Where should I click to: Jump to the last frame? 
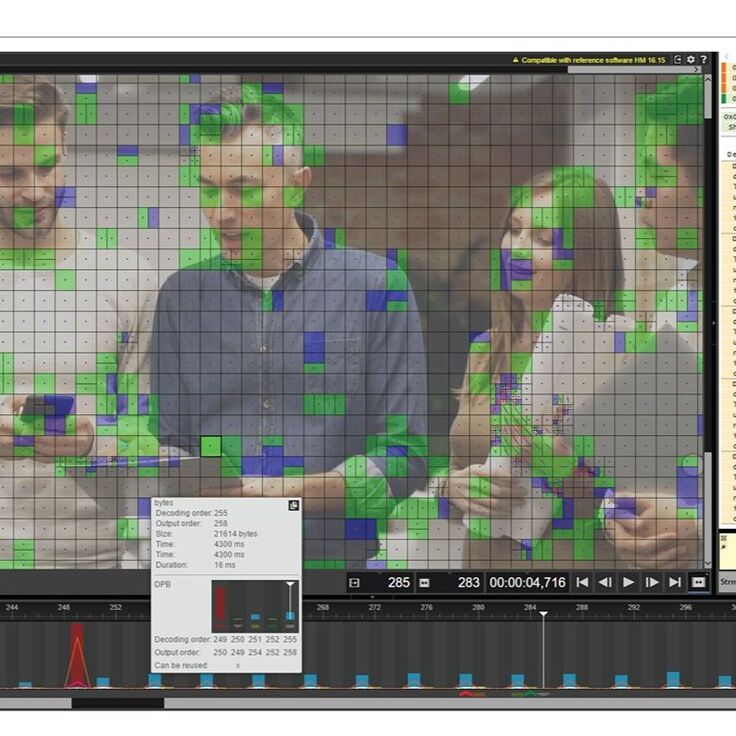coord(675,583)
